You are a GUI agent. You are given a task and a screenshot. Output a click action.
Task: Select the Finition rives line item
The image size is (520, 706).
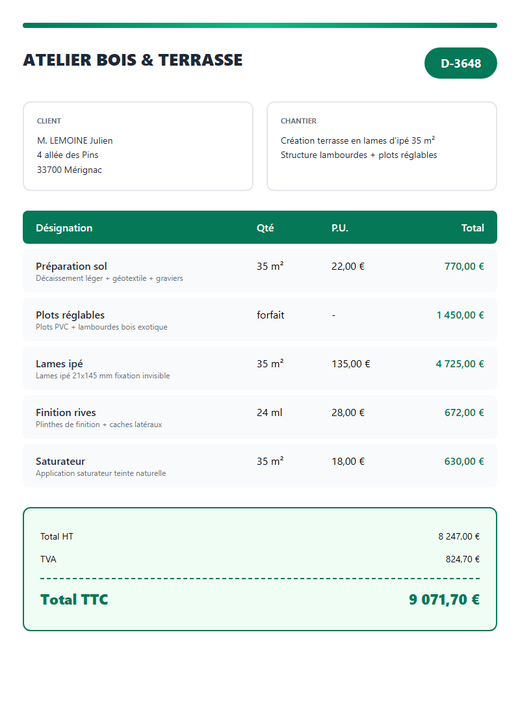click(x=260, y=417)
